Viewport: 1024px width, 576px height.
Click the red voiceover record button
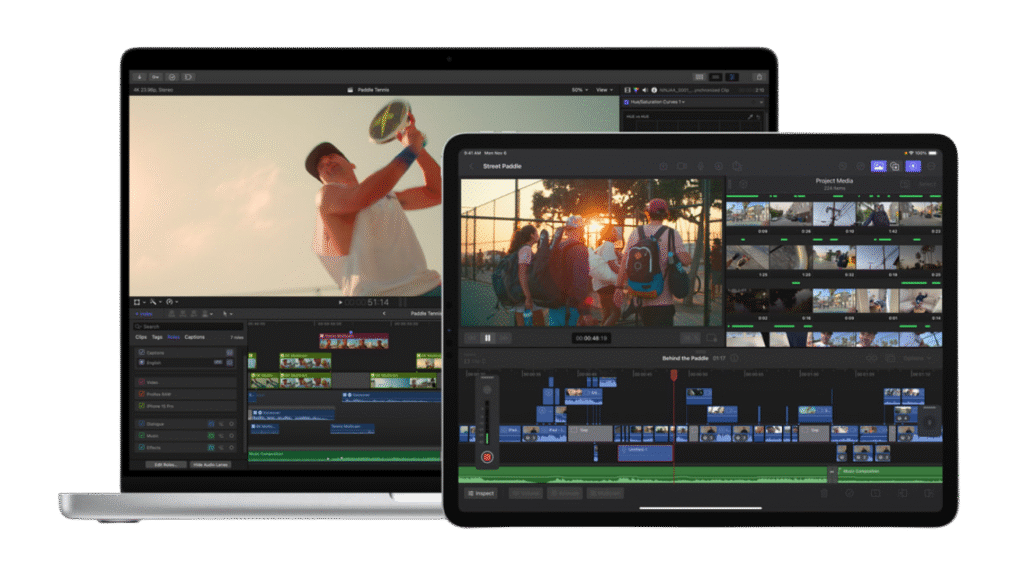pos(487,456)
